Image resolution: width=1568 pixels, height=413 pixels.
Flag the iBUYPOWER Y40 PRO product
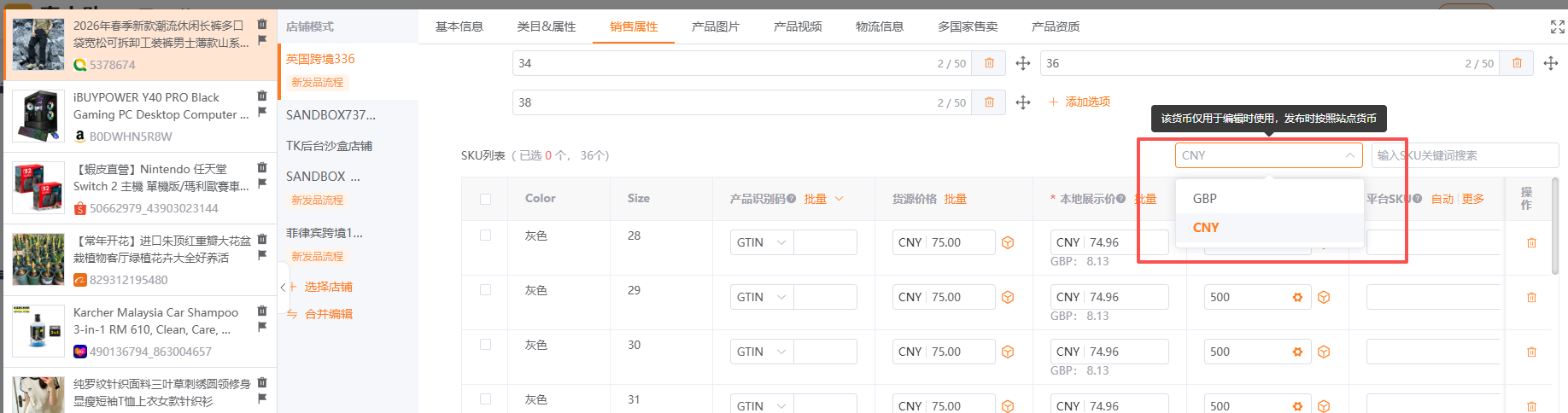pyautogui.click(x=262, y=112)
